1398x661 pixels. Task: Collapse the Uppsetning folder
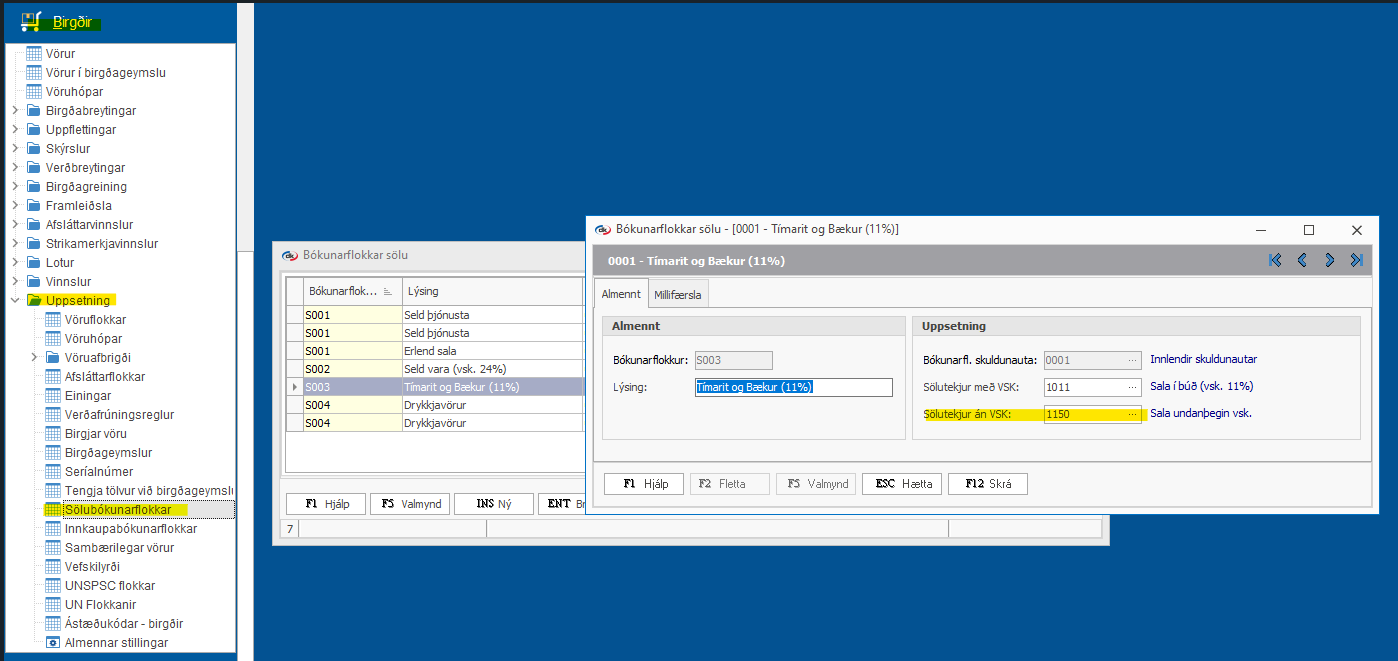click(15, 300)
